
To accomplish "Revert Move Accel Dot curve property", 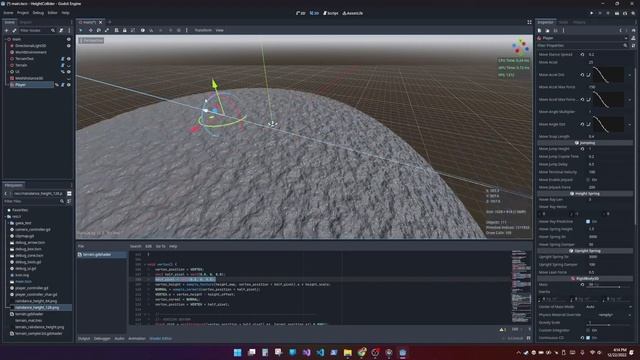I will [582, 75].
